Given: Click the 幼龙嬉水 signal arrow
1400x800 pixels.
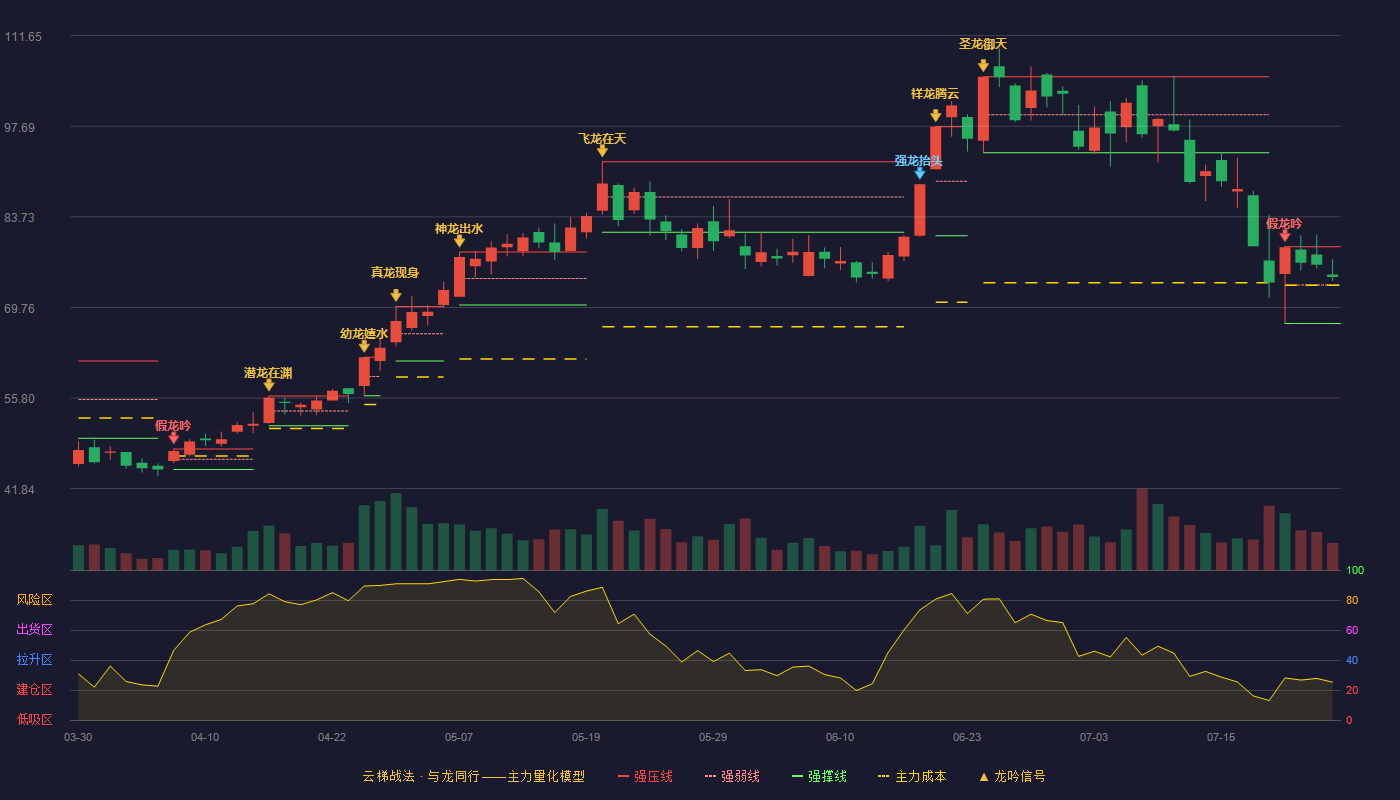Looking at the screenshot, I should pyautogui.click(x=364, y=347).
